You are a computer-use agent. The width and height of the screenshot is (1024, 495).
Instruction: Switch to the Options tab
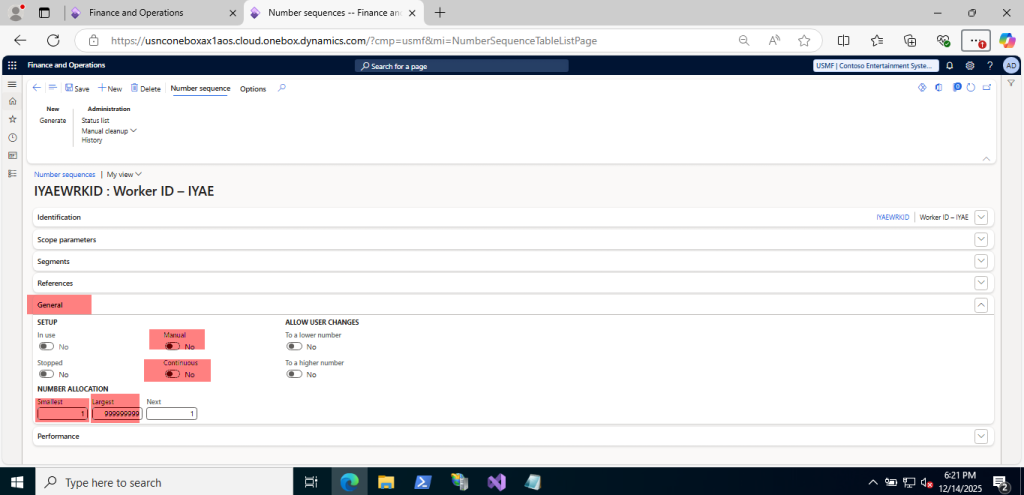coord(253,88)
